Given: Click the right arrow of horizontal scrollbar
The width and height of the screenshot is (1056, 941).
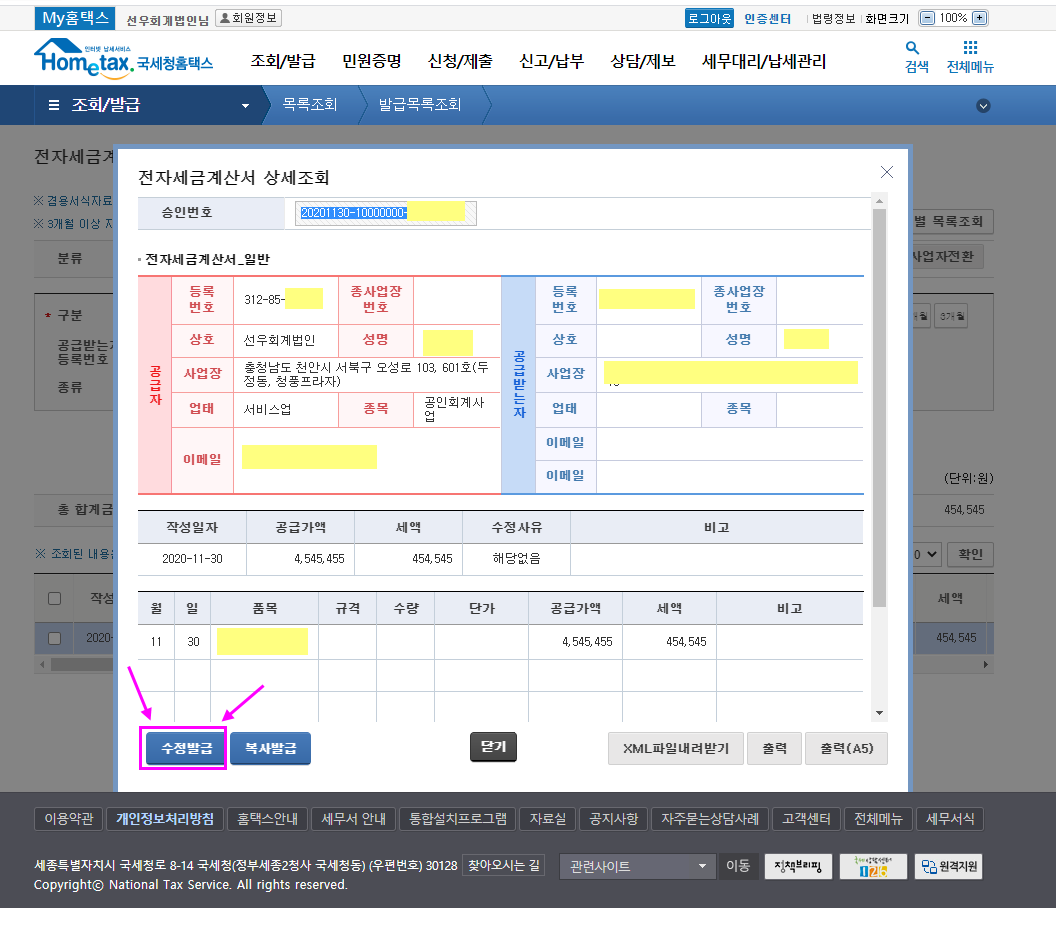Looking at the screenshot, I should [x=986, y=664].
